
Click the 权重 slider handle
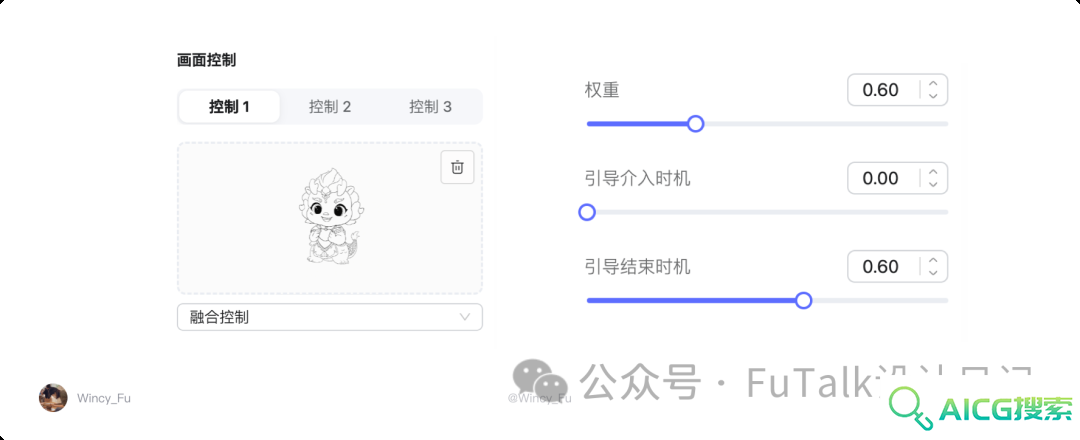click(696, 124)
